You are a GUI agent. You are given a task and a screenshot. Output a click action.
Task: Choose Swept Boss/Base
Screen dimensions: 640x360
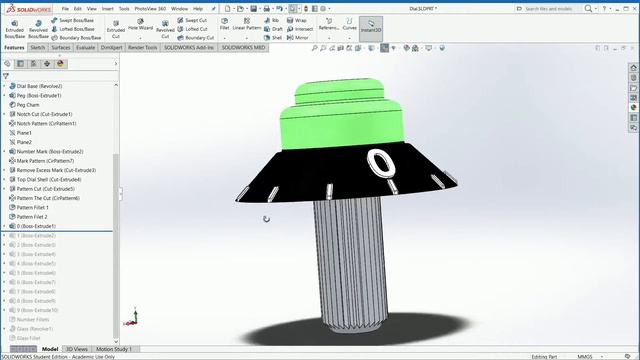[x=72, y=20]
